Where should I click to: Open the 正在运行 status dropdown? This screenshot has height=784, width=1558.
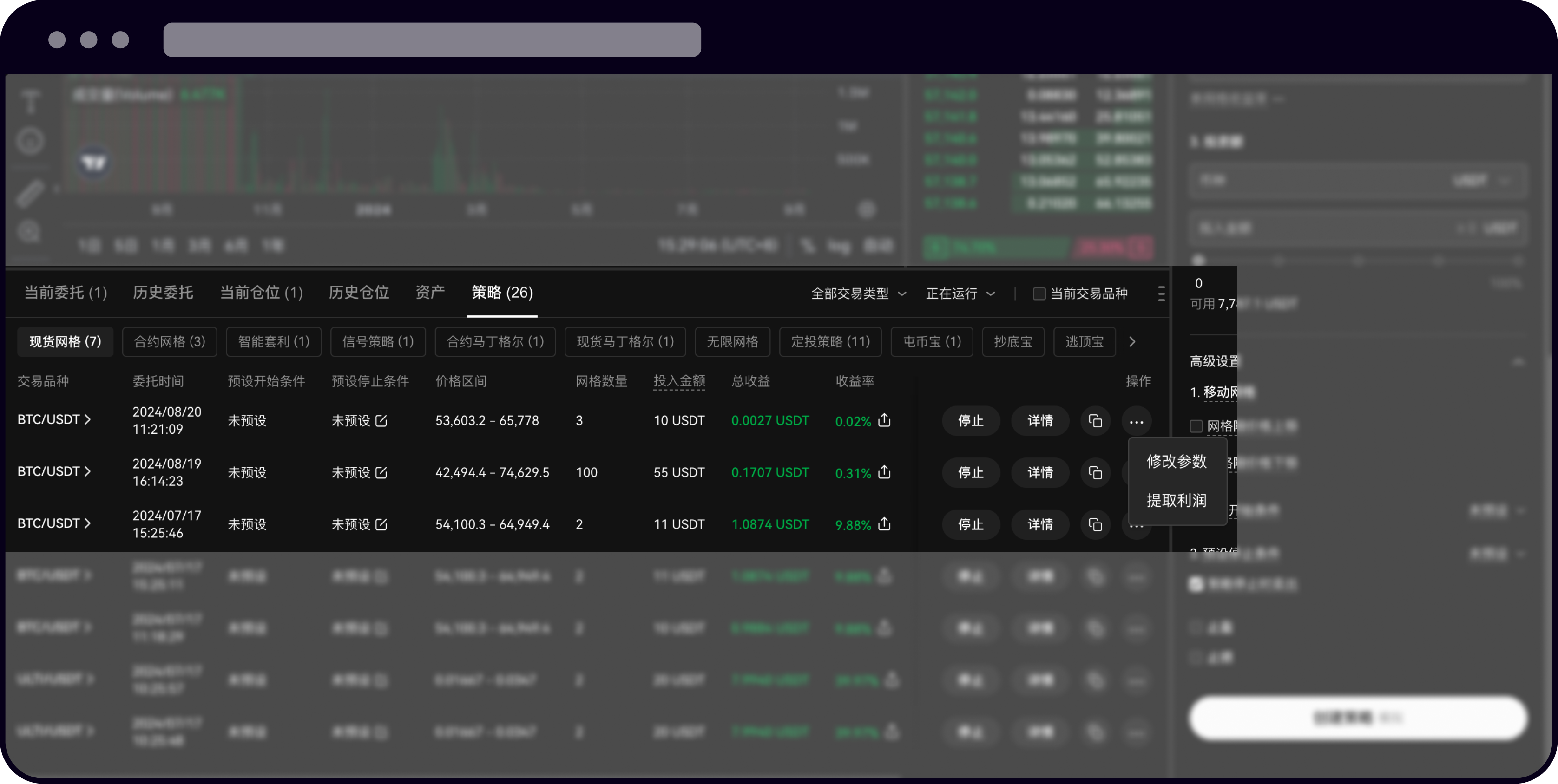960,294
